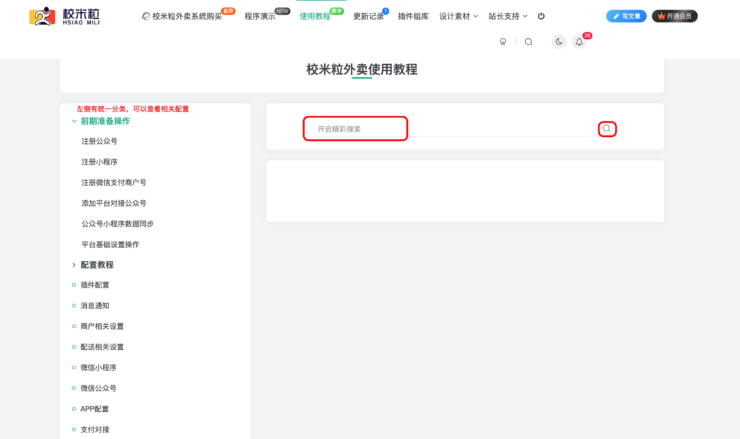Open 注册公众号 tutorial link

click(x=99, y=141)
